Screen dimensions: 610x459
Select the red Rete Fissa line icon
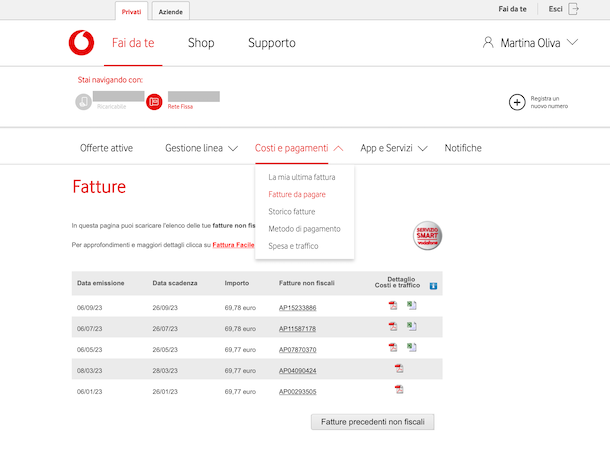click(154, 102)
